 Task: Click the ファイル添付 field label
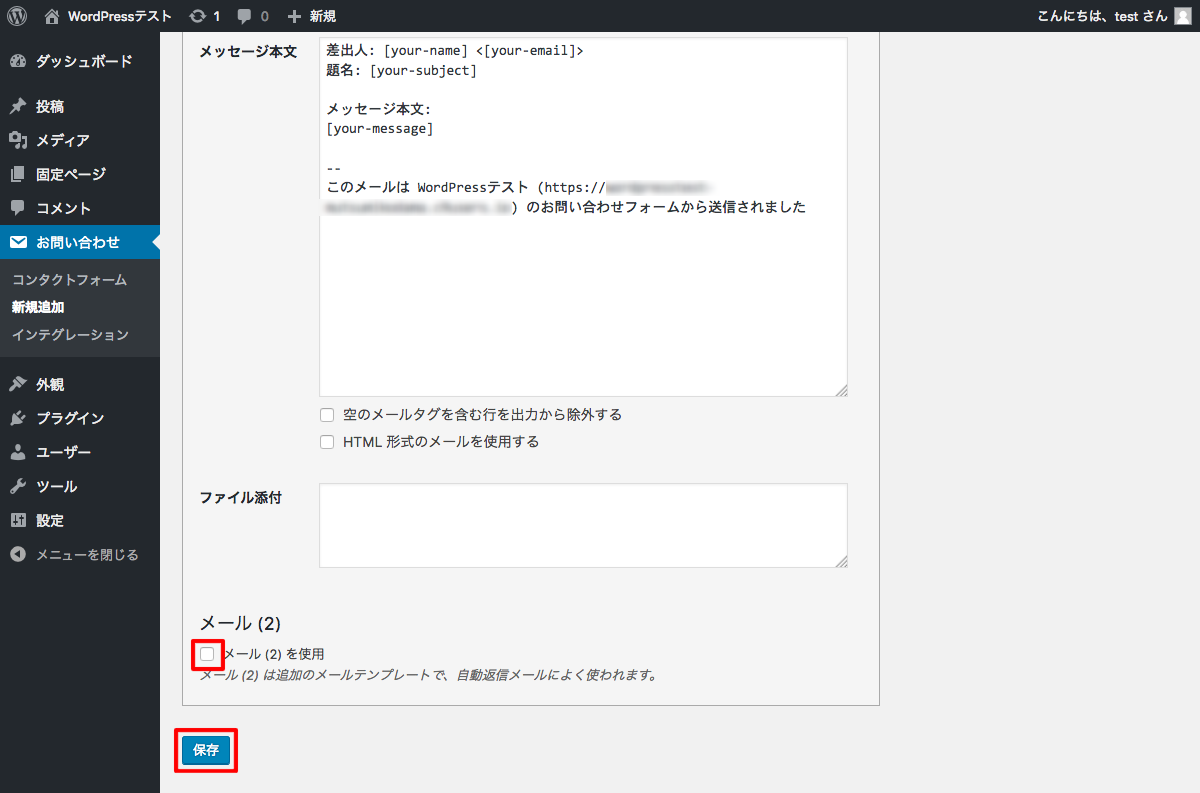click(x=241, y=497)
